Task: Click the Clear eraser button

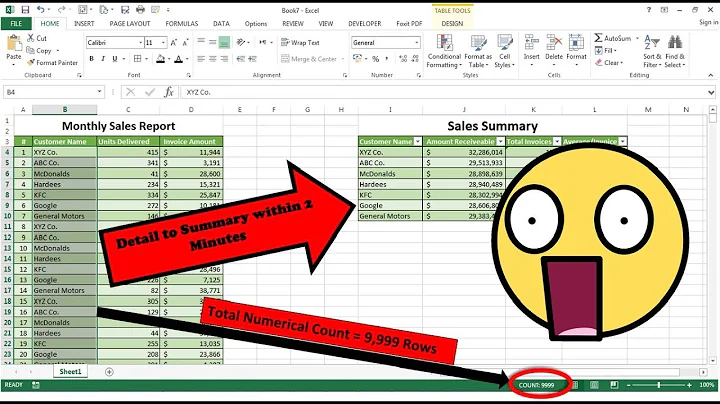Action: click(609, 62)
